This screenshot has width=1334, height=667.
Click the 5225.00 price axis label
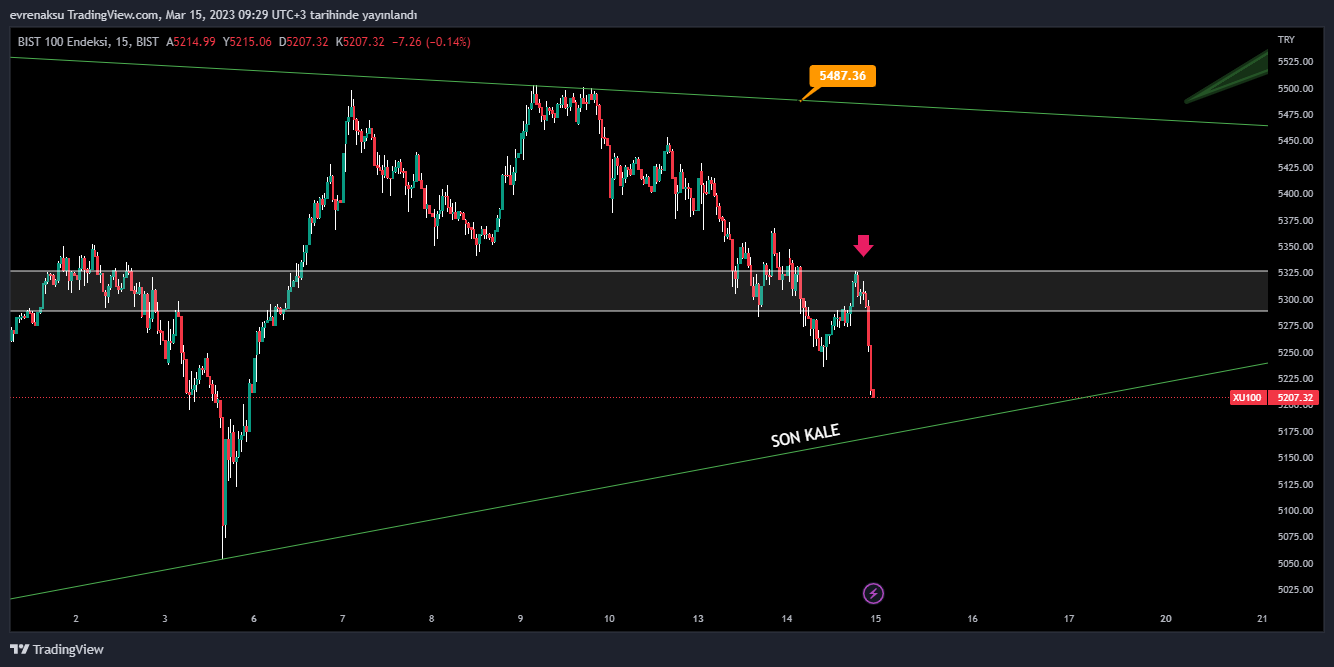click(x=1294, y=379)
